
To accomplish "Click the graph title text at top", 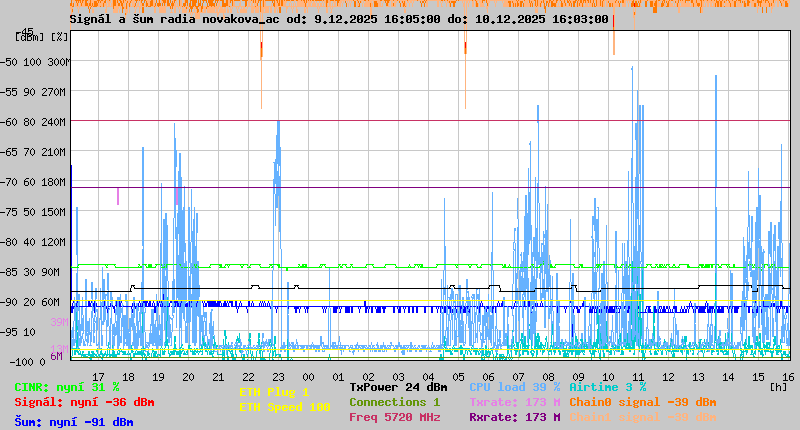I will [x=338, y=19].
